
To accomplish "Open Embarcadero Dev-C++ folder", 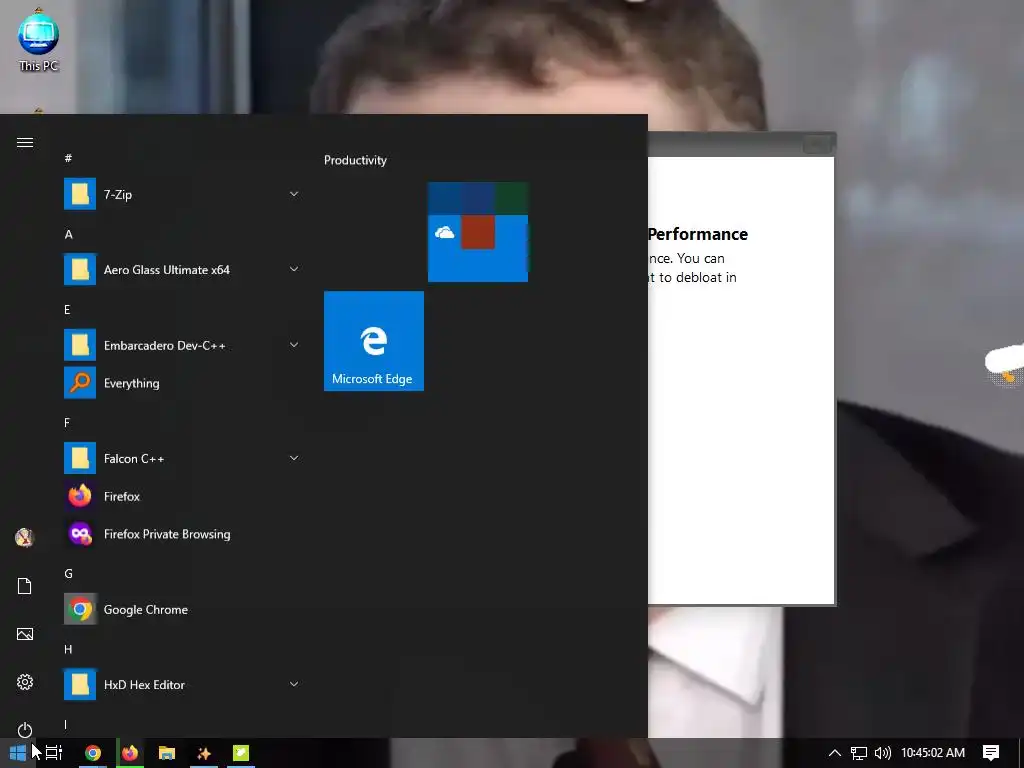I will tap(182, 345).
